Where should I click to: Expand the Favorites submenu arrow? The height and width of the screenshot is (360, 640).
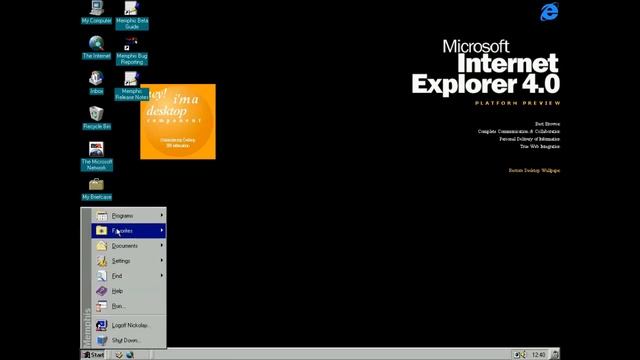(162, 230)
